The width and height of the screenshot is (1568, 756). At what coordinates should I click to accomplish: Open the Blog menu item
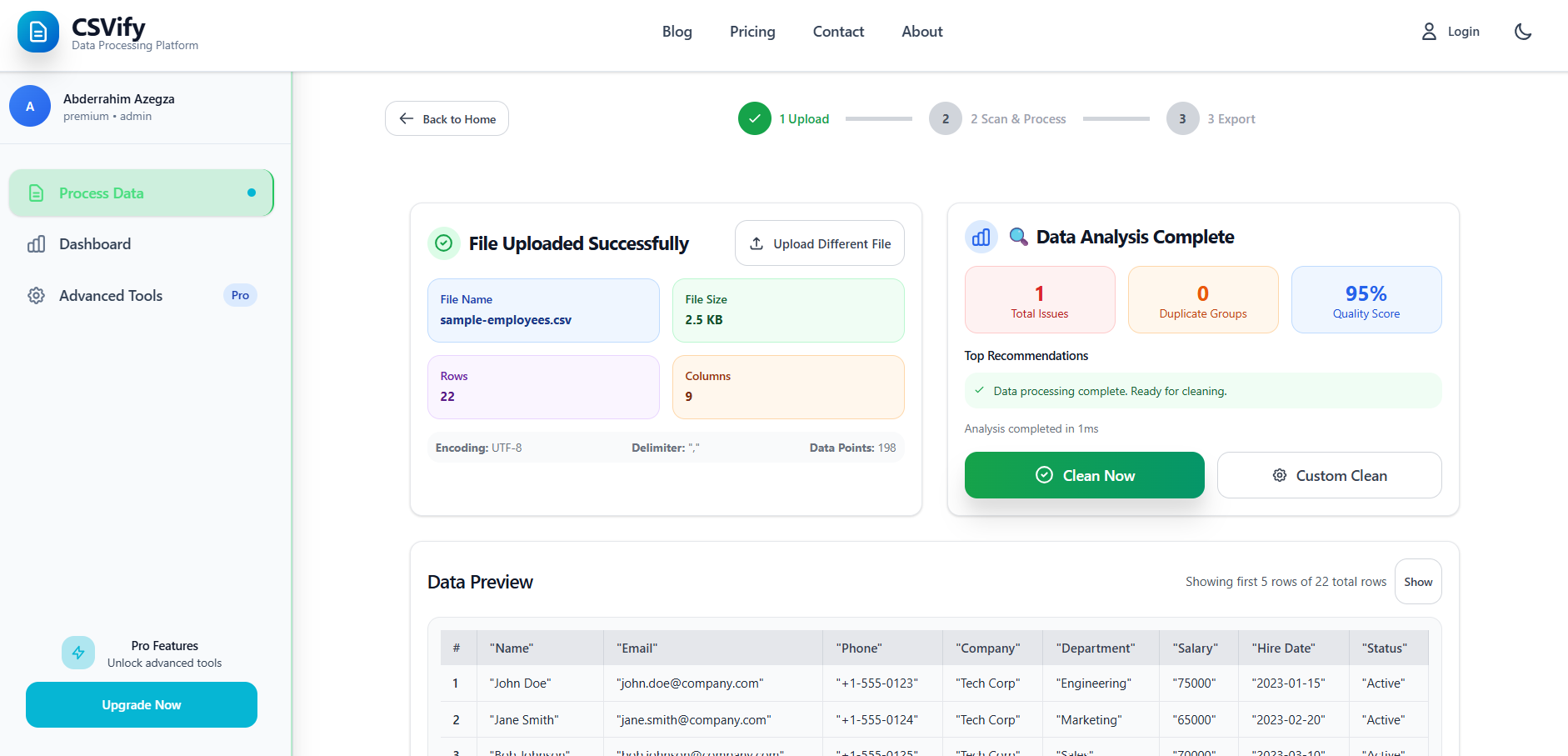point(677,32)
